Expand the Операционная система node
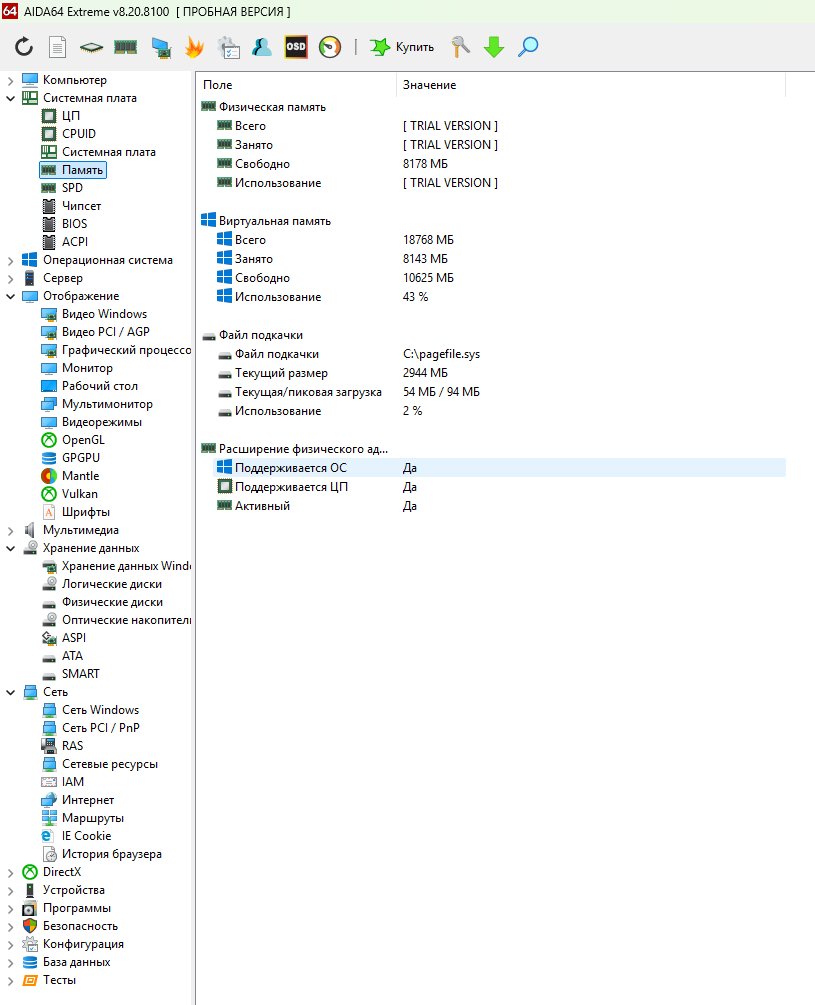Screen dimensions: 815x1005 click(x=10, y=261)
